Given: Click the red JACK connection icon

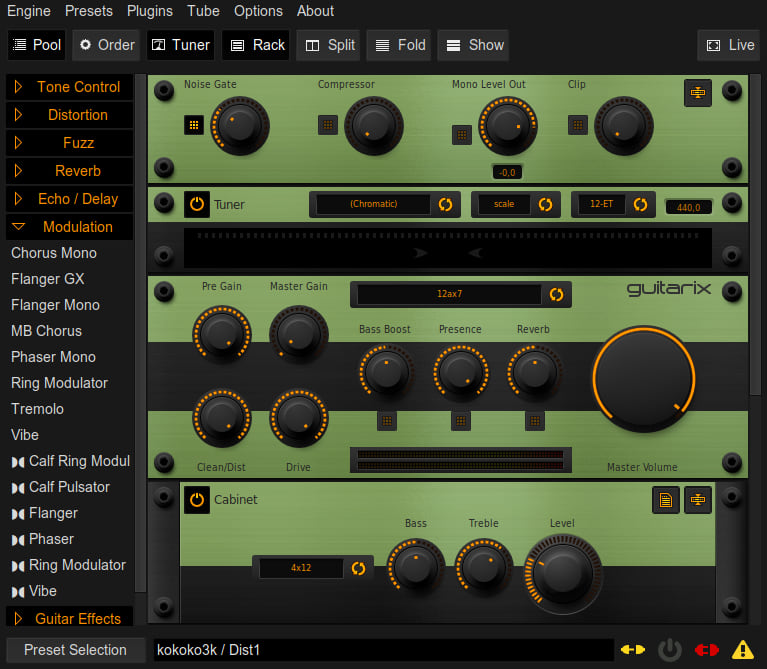Looking at the screenshot, I should point(706,650).
